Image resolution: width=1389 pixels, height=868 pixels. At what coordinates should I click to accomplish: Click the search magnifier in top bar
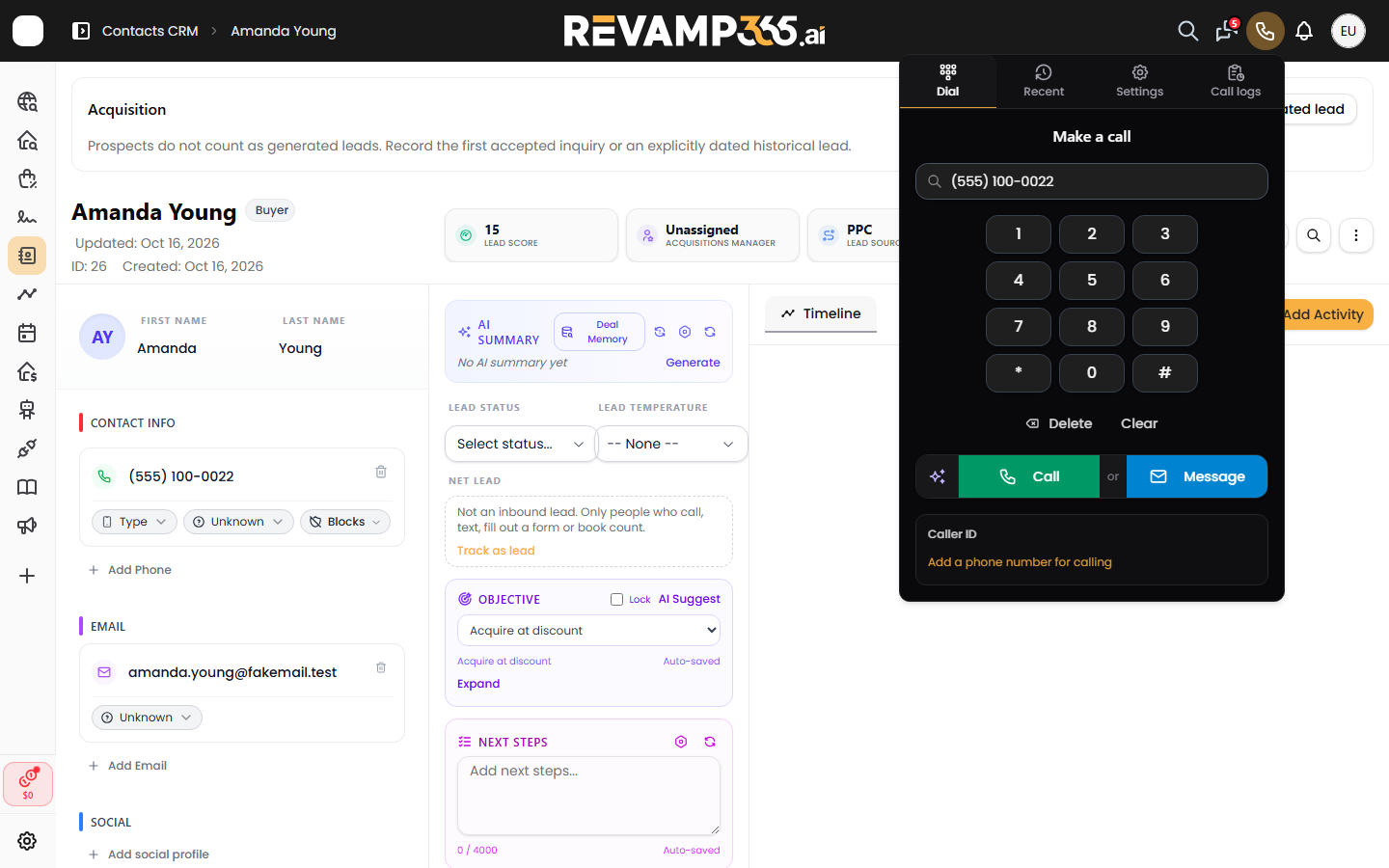pyautogui.click(x=1188, y=31)
